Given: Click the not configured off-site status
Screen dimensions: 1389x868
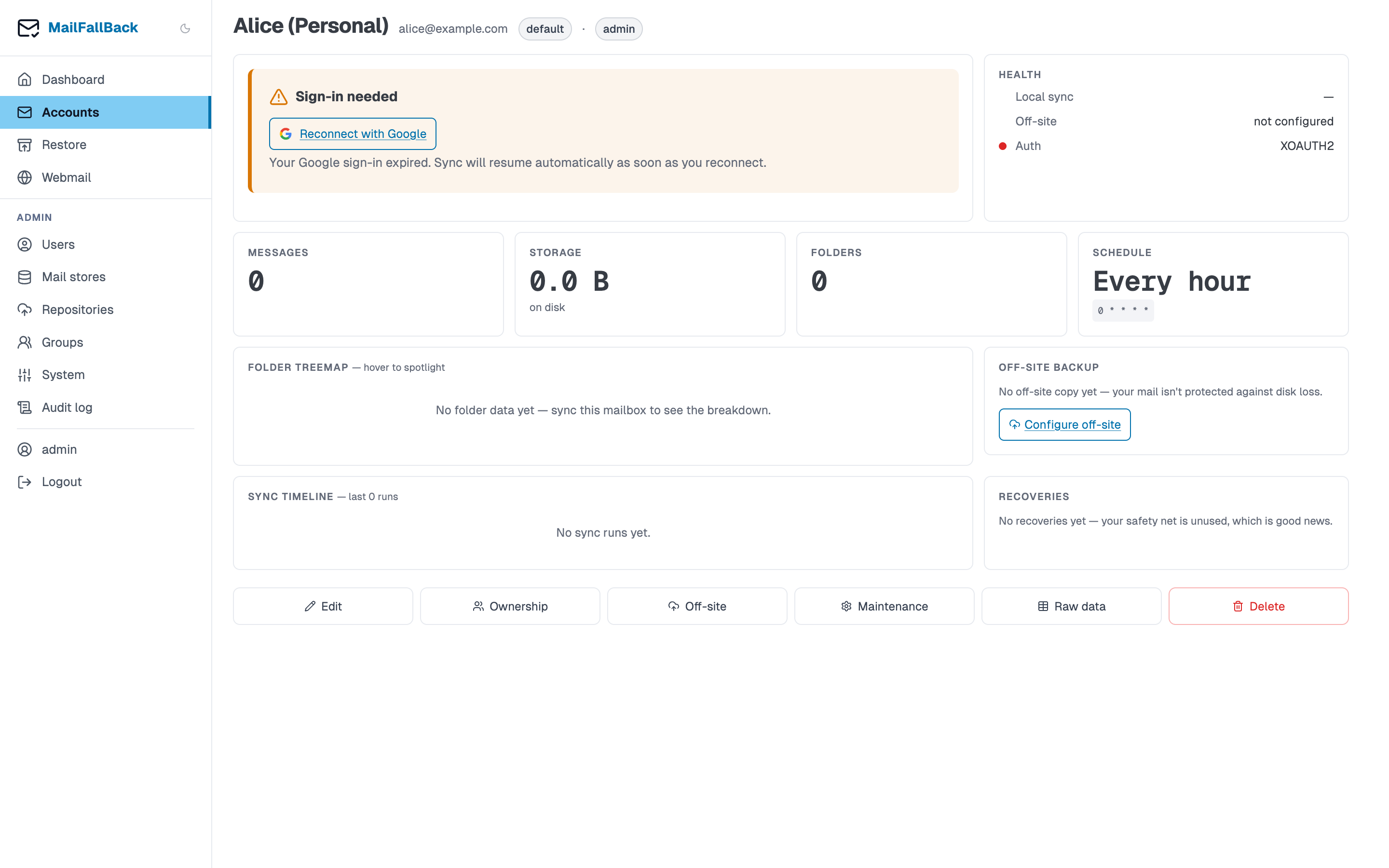Looking at the screenshot, I should pos(1293,121).
